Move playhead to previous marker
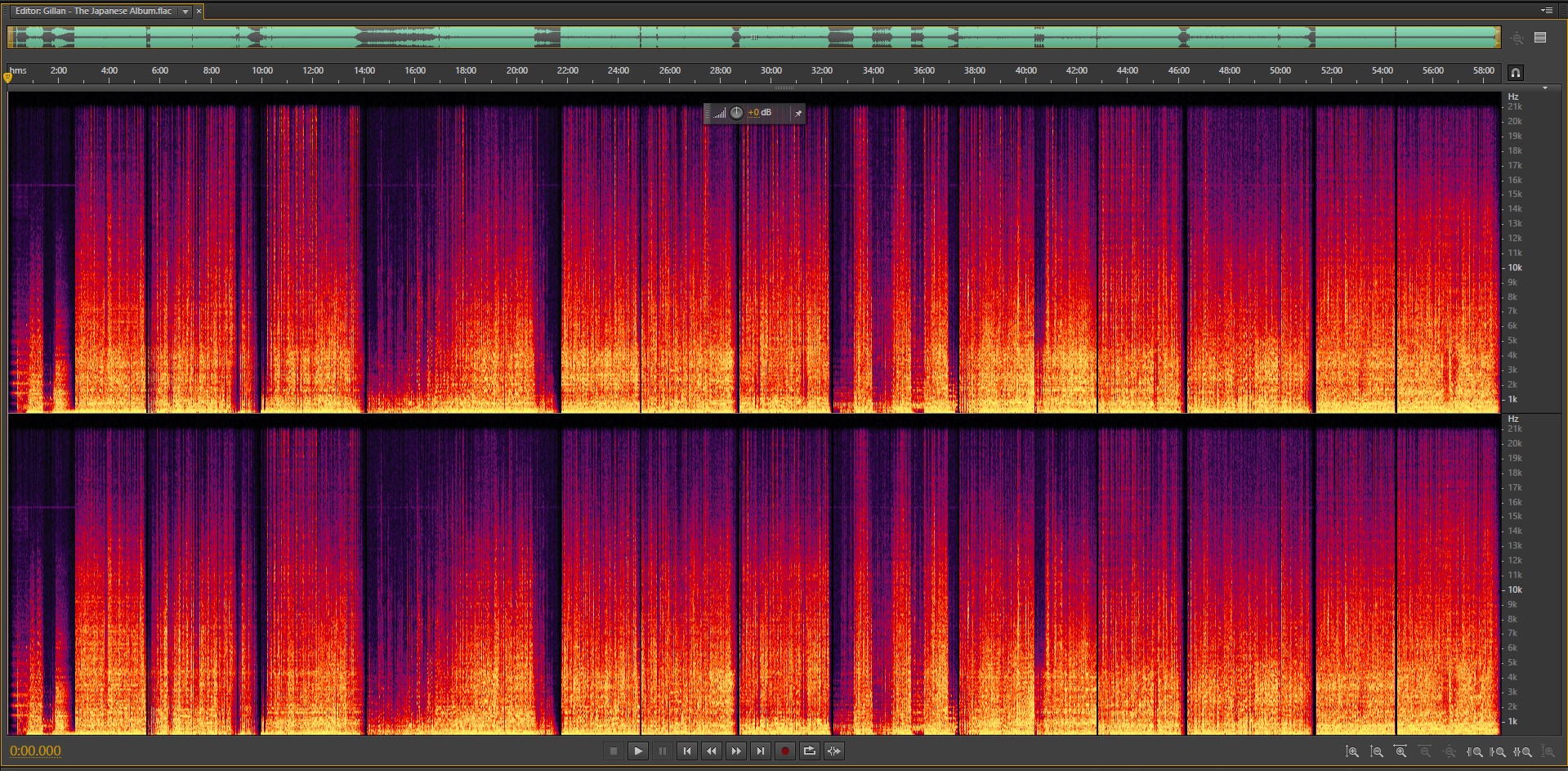Screen dimensions: 1568x771 [x=687, y=751]
